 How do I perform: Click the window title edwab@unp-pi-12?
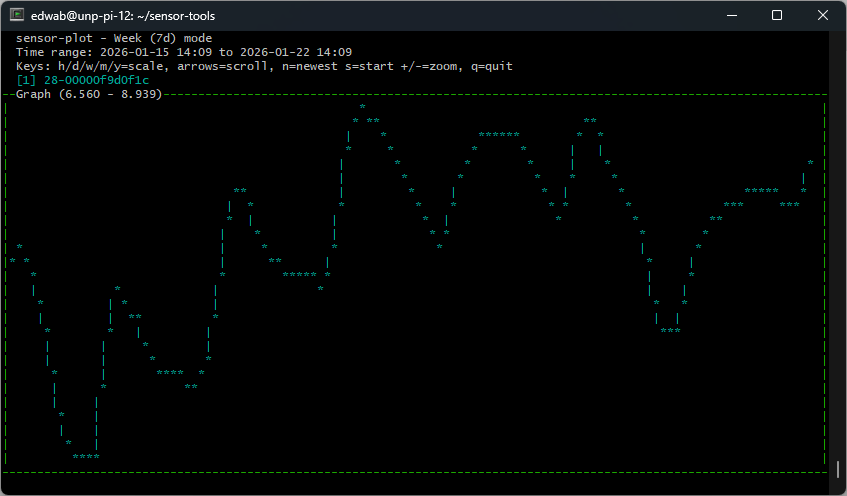123,16
